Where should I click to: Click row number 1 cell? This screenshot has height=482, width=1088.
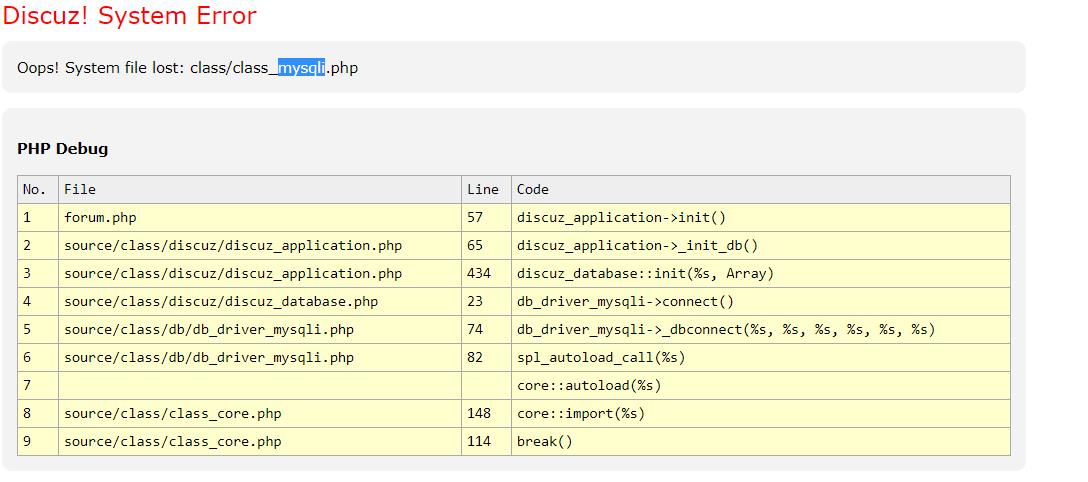38,218
